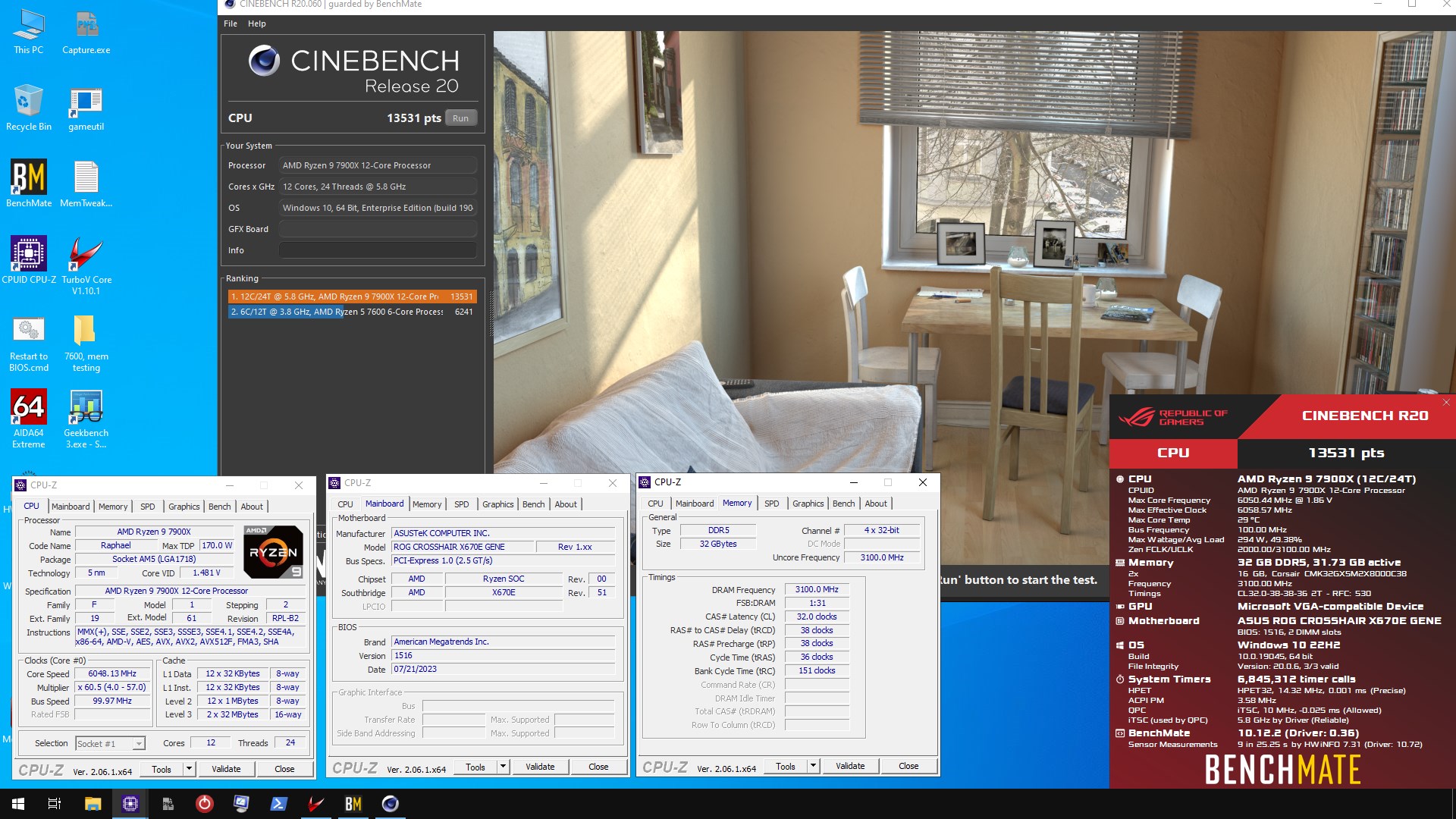Open Mainboard tab in right CPU-Z window

[695, 504]
